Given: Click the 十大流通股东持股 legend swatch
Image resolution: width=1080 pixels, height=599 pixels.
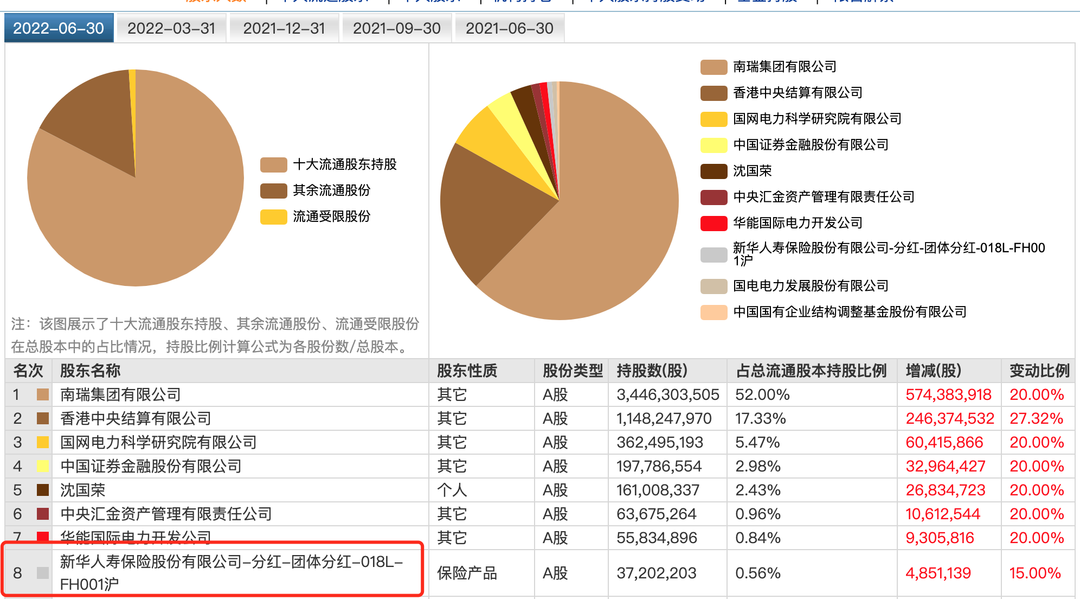Looking at the screenshot, I should click(x=273, y=165).
